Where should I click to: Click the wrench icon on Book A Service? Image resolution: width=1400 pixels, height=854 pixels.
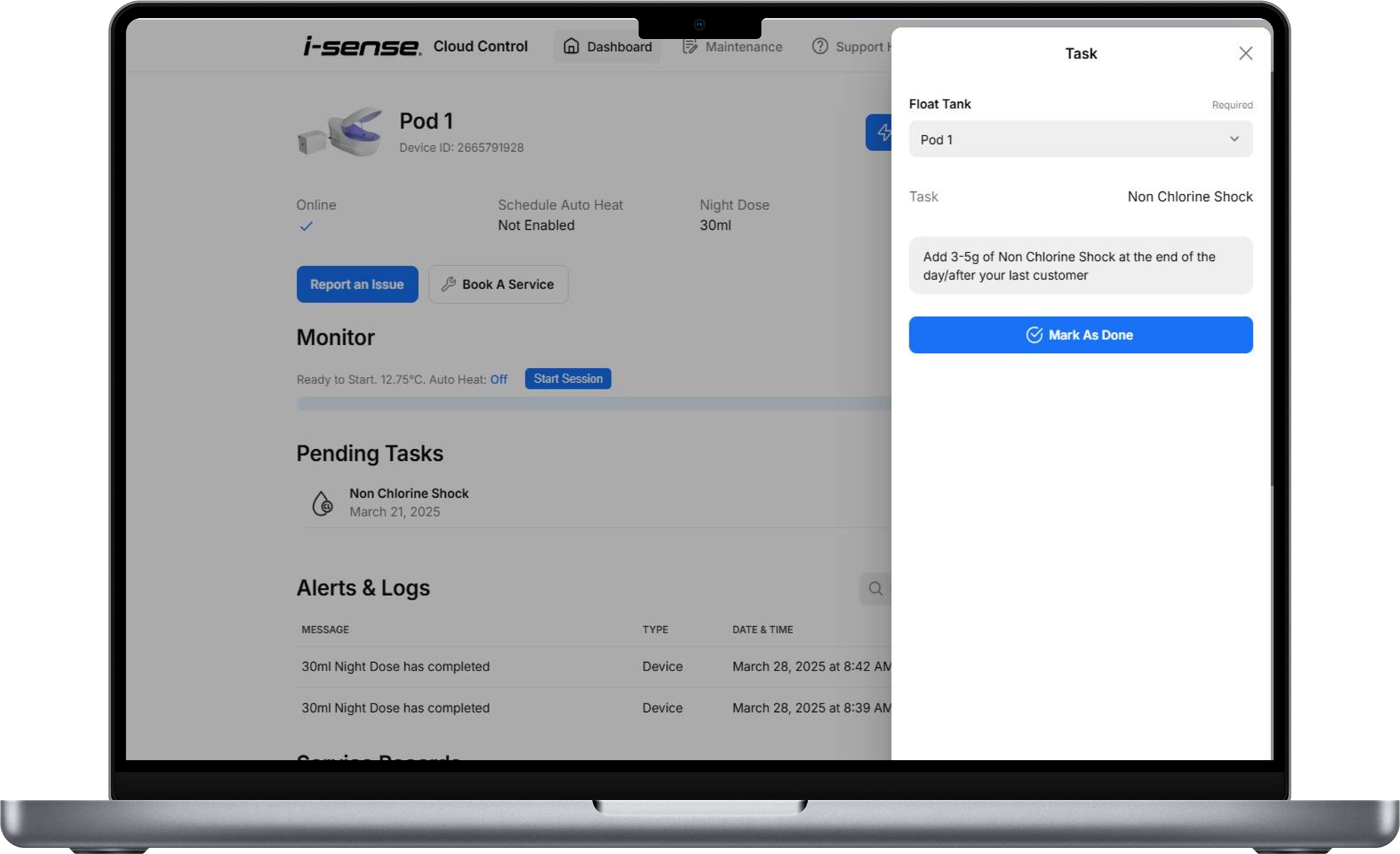[448, 284]
